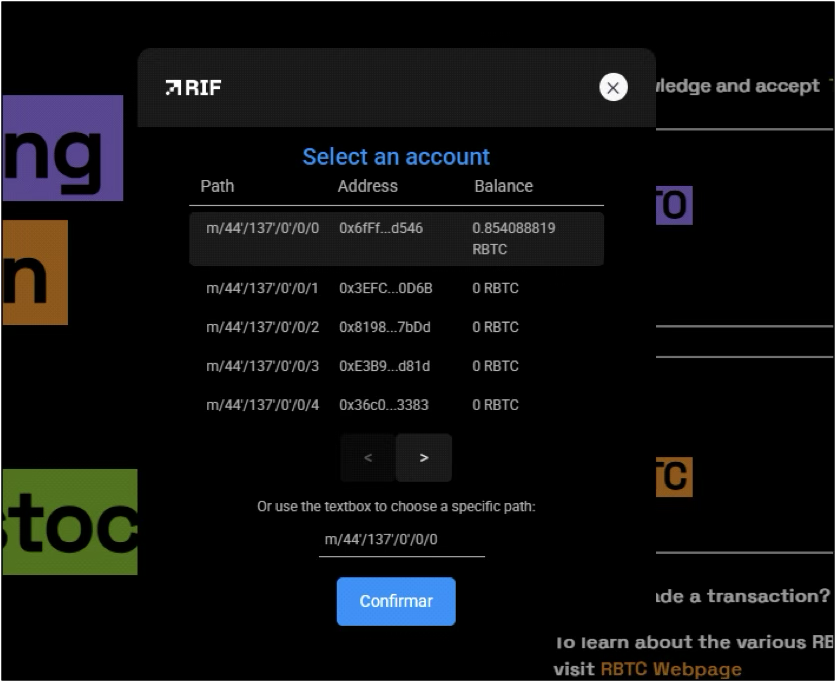Click 0 RBTC balance of 0x36c0...3383
Screen dimensions: 836x682
(495, 405)
